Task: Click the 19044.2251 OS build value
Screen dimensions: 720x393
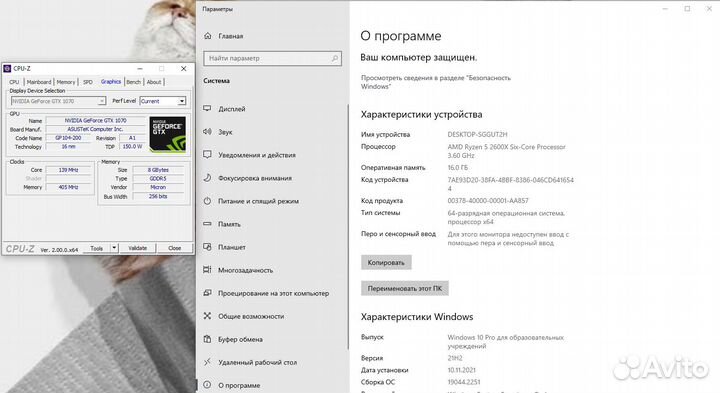Action: pos(464,382)
